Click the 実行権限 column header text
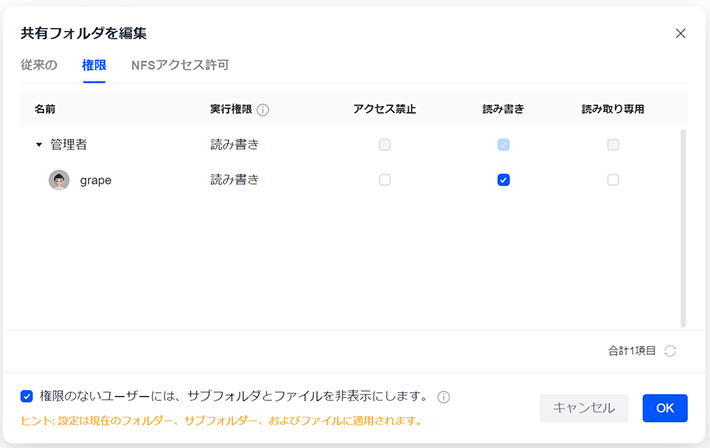This screenshot has height=448, width=710. [x=231, y=109]
